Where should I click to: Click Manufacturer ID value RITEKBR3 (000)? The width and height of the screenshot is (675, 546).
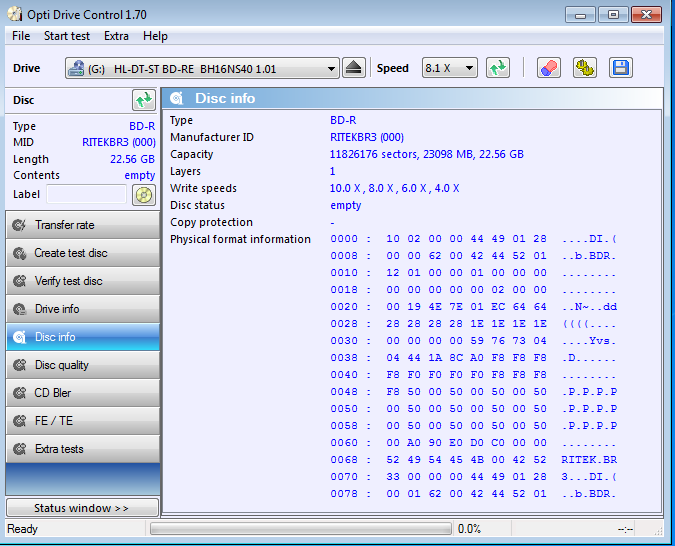tap(367, 137)
